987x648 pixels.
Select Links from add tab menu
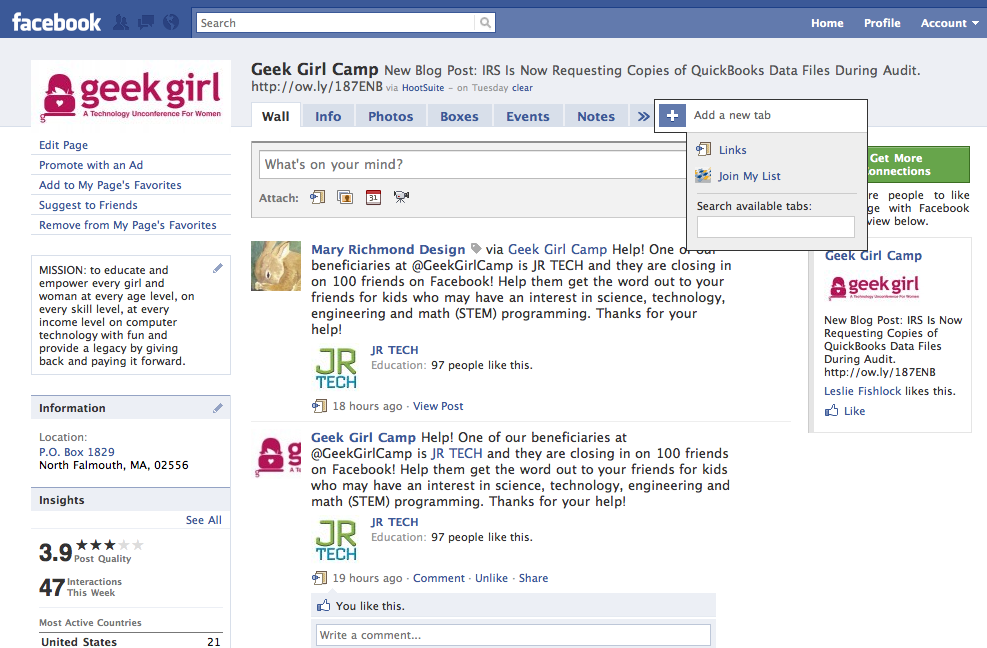coord(733,150)
